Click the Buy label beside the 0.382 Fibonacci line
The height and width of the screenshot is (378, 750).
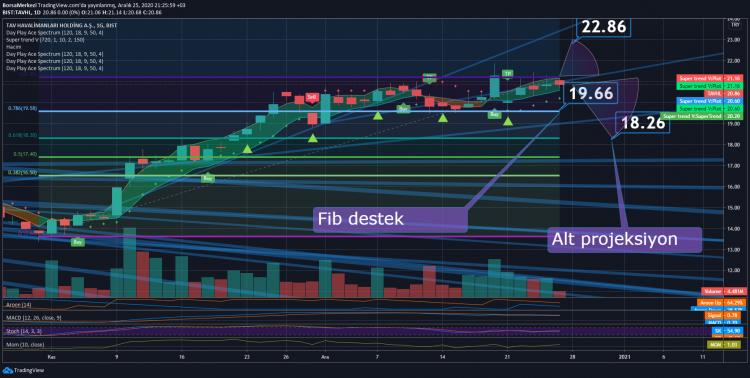click(x=208, y=178)
